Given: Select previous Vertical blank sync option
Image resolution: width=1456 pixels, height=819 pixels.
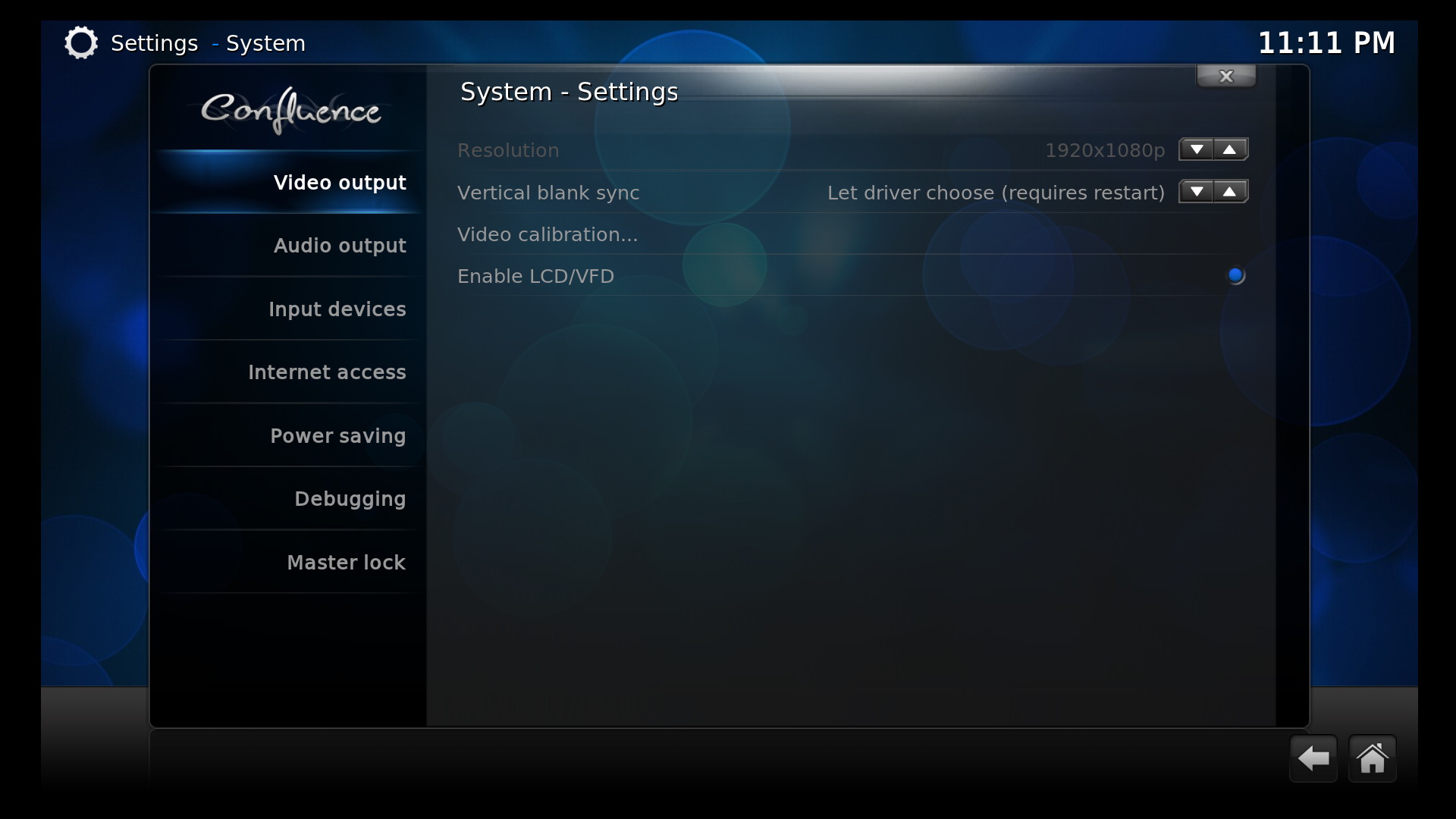Looking at the screenshot, I should [x=1196, y=192].
